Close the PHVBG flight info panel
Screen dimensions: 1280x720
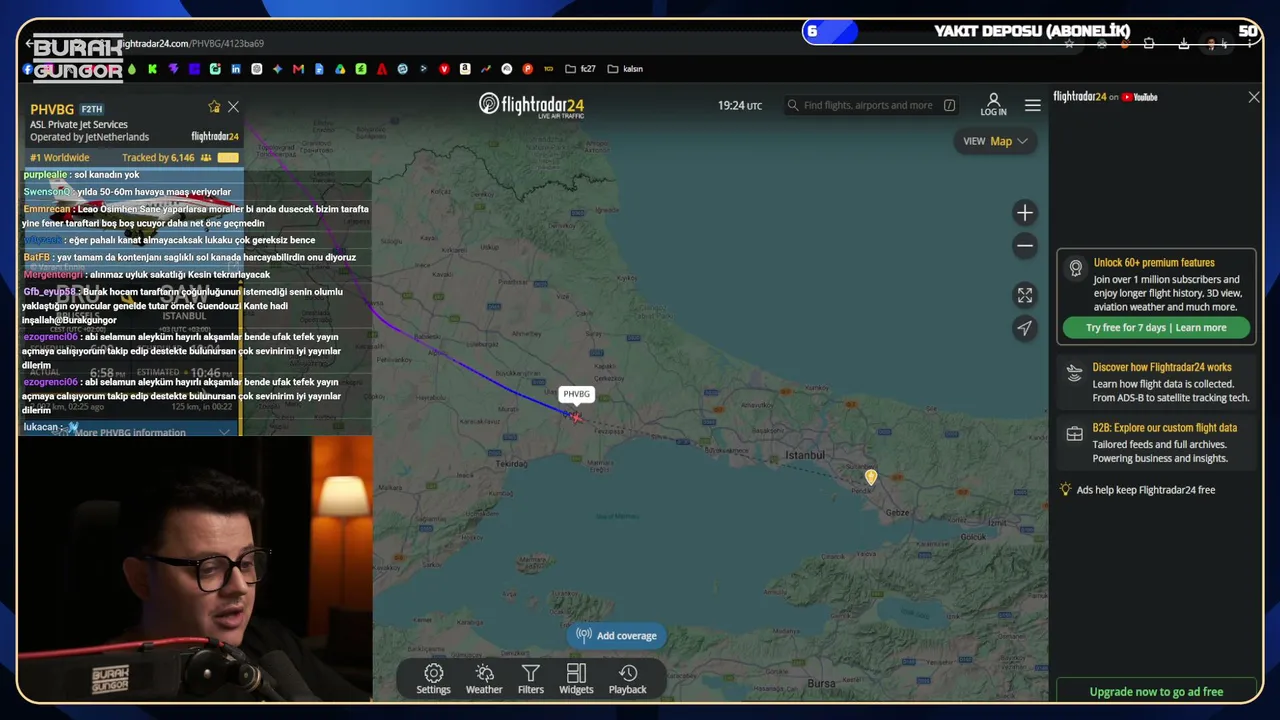click(x=233, y=107)
